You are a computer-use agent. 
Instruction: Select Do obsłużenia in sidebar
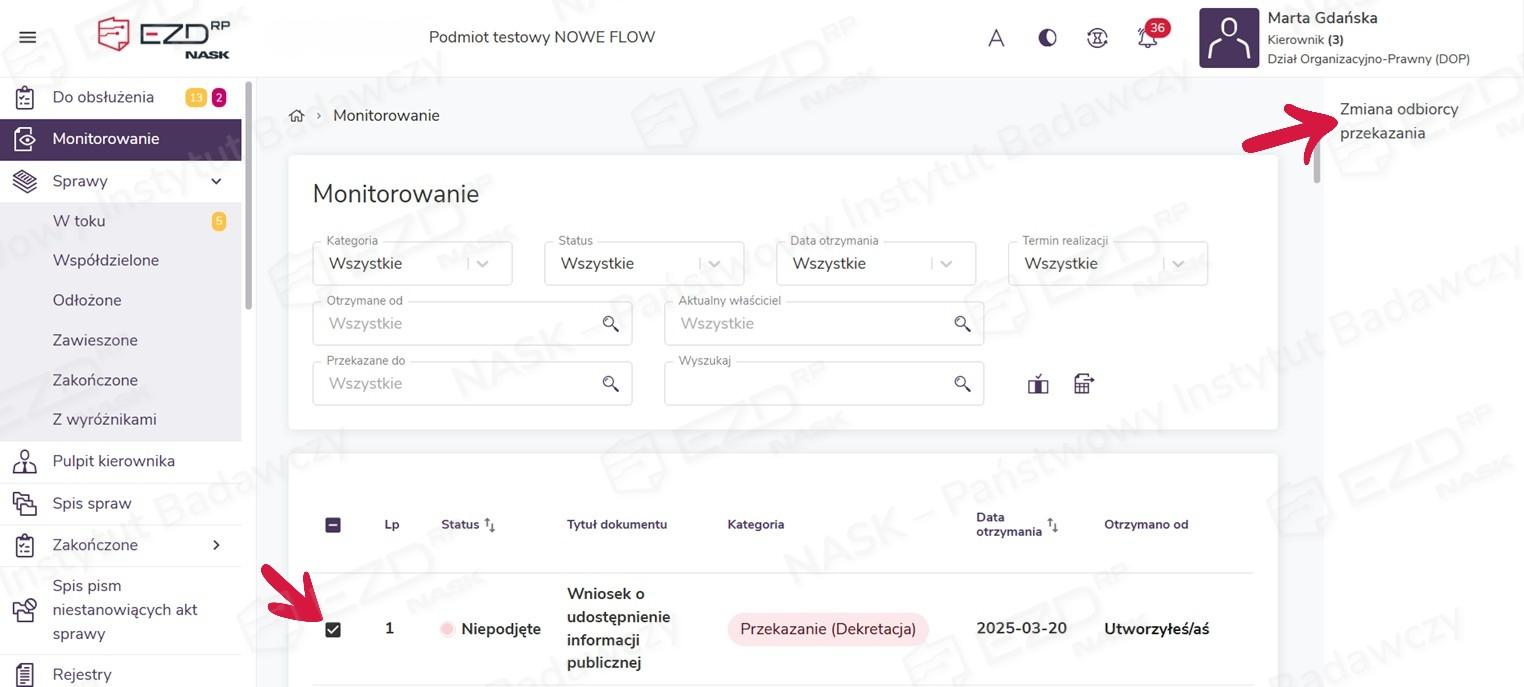coord(103,97)
